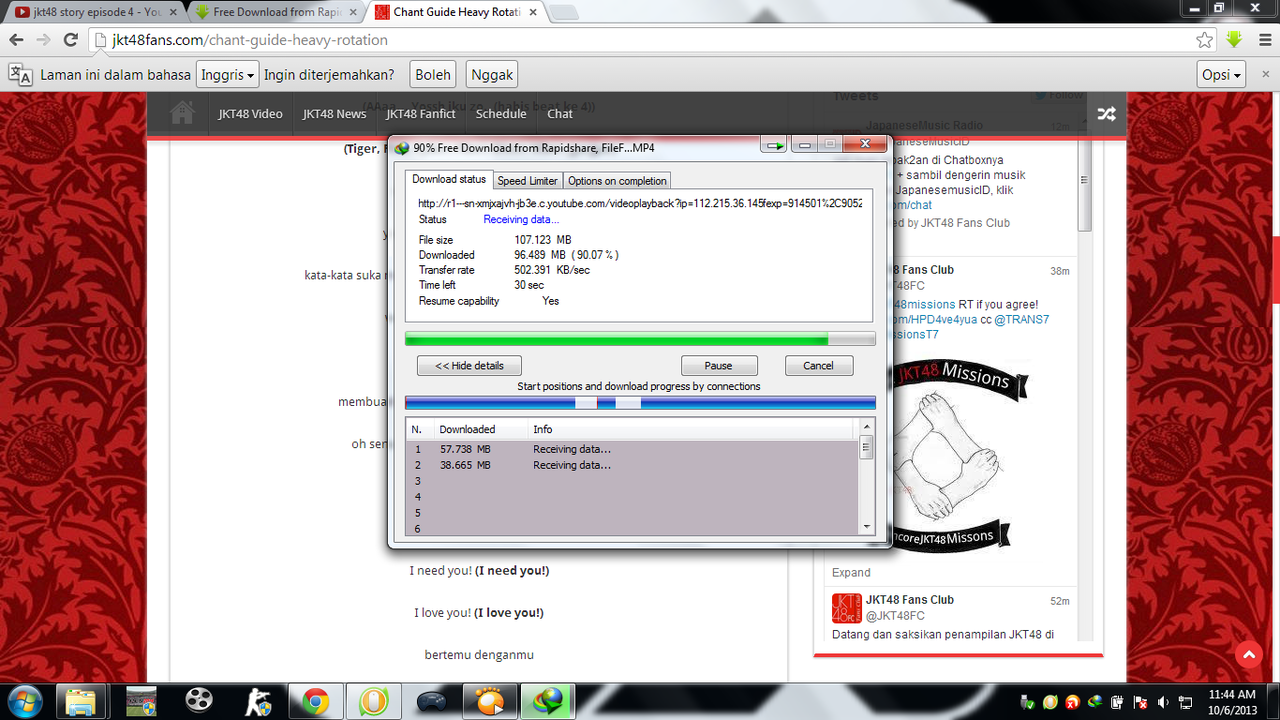
Task: Open the Opsi dropdown
Action: coord(1221,74)
